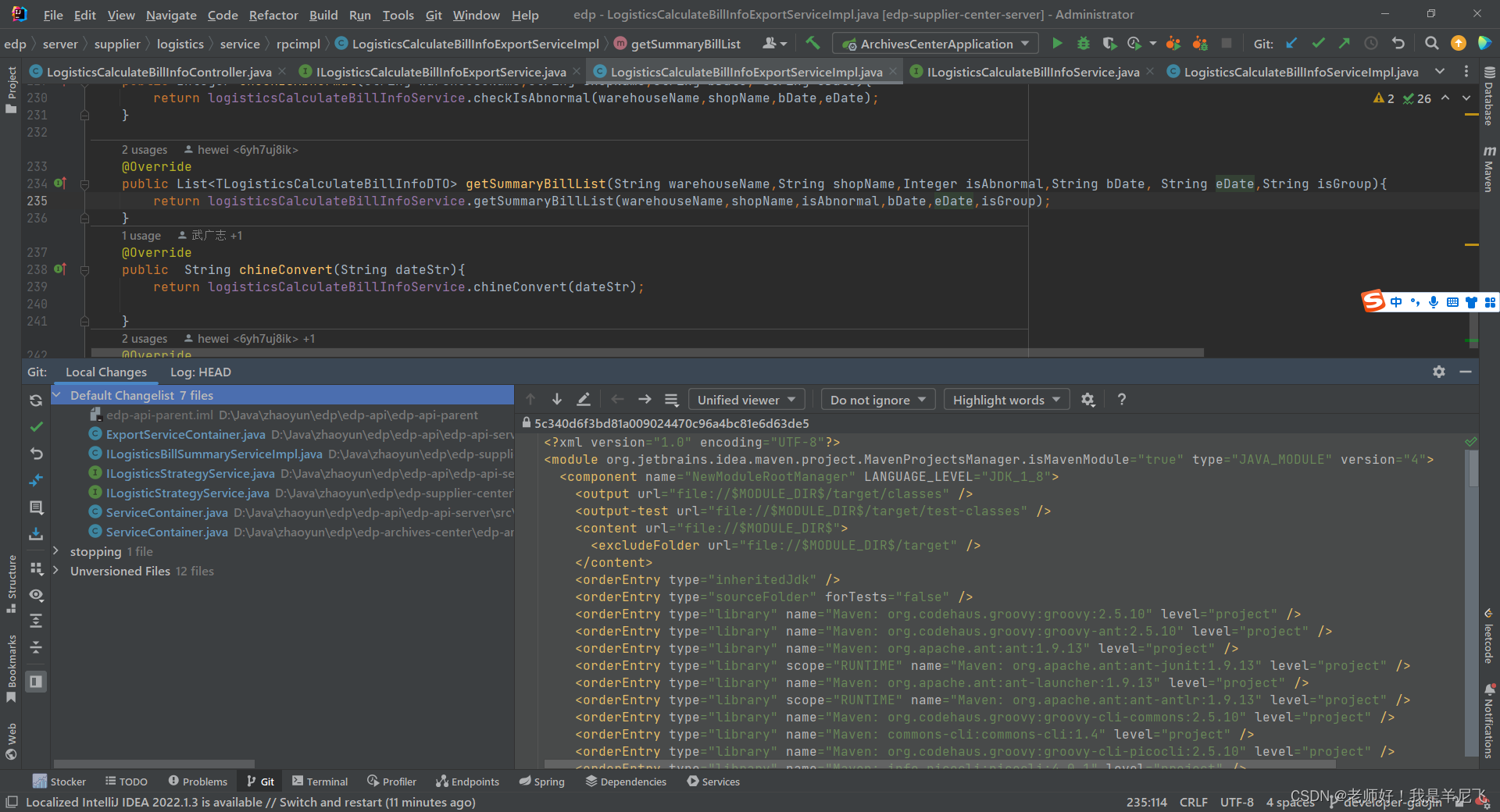Open the Refactor menu

273,15
